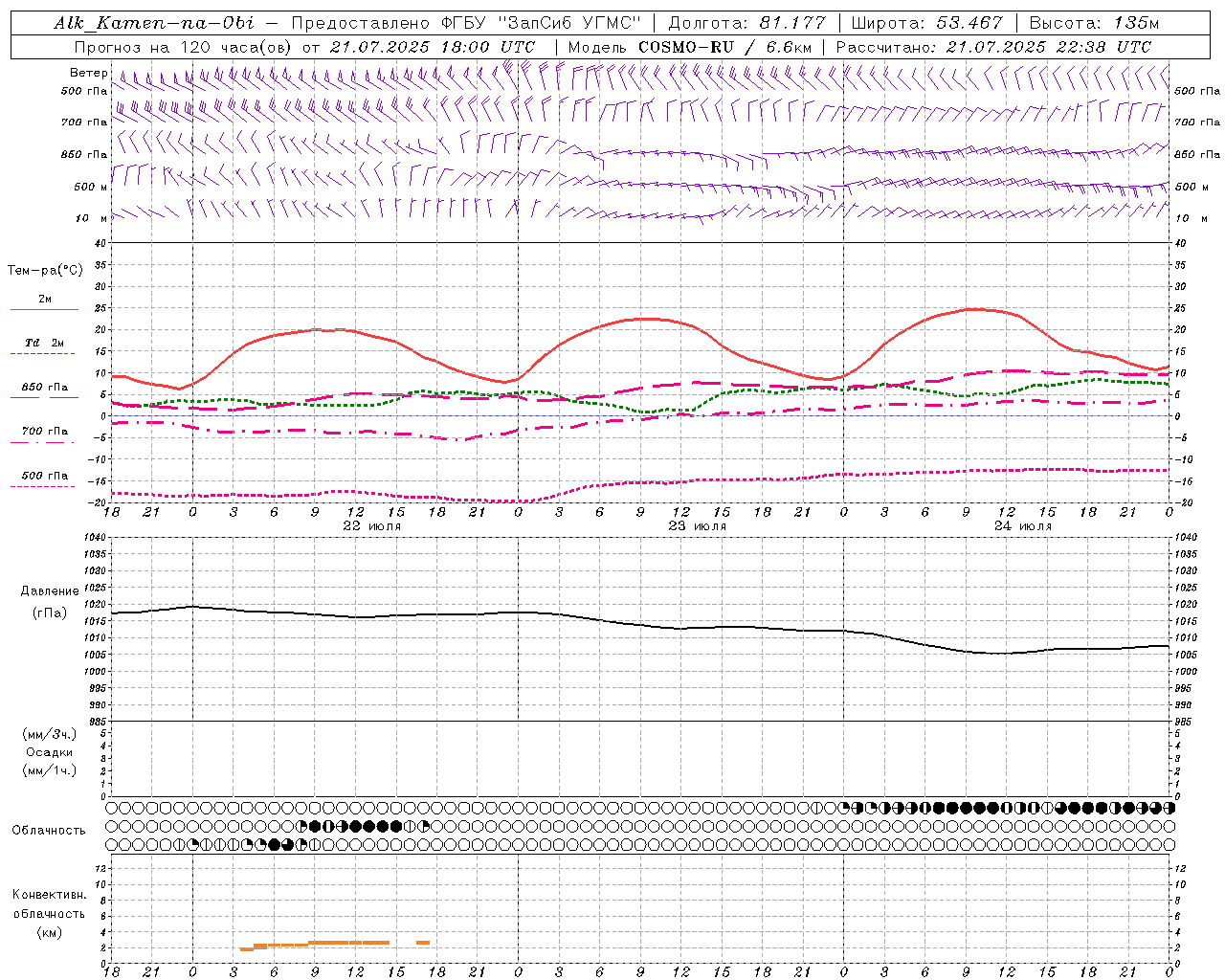Screen dimensions: 1225x980
Task: Click the '(км)' unit label
Action: click(49, 932)
